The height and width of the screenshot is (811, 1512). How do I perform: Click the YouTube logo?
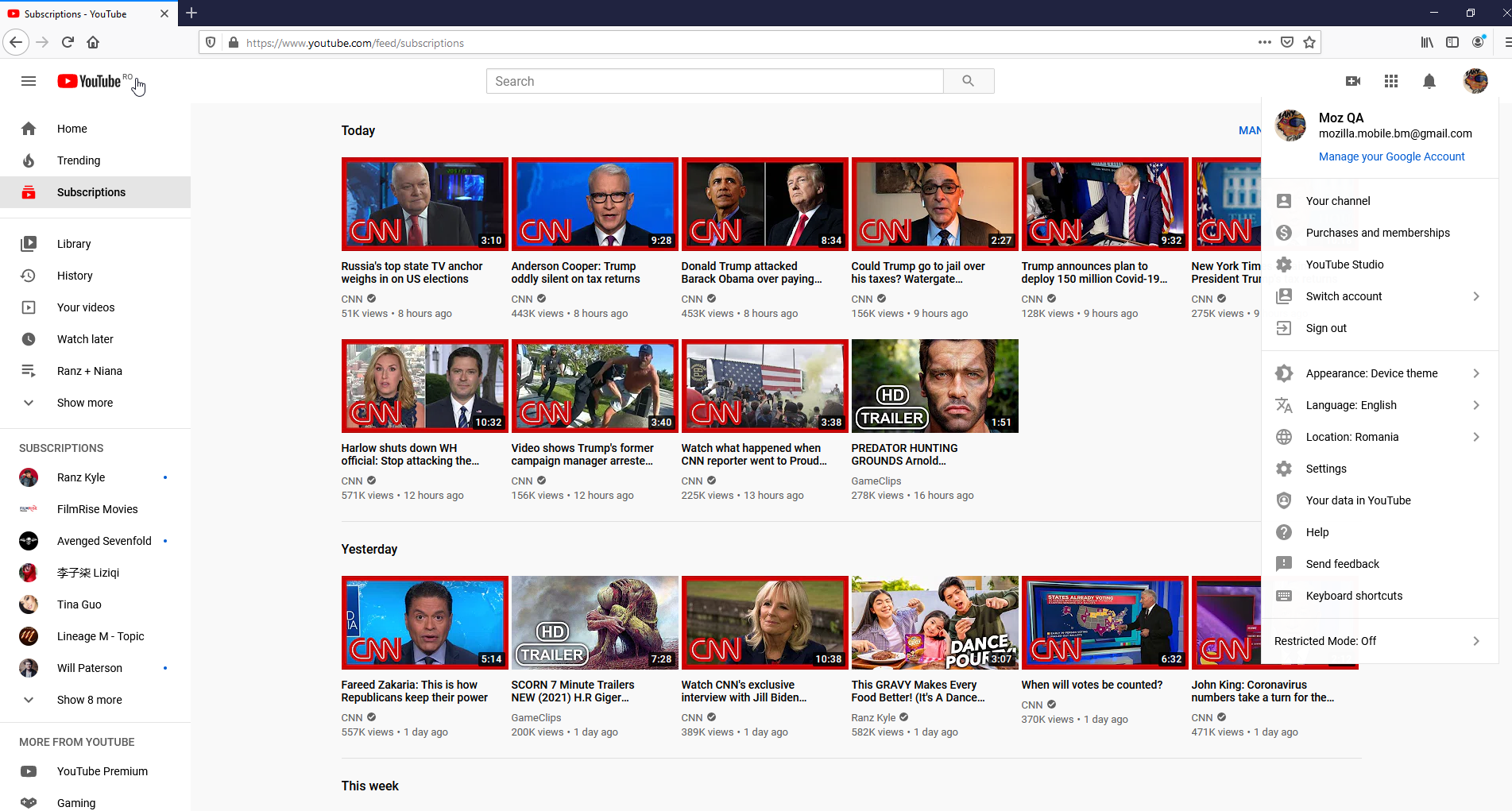click(x=89, y=81)
